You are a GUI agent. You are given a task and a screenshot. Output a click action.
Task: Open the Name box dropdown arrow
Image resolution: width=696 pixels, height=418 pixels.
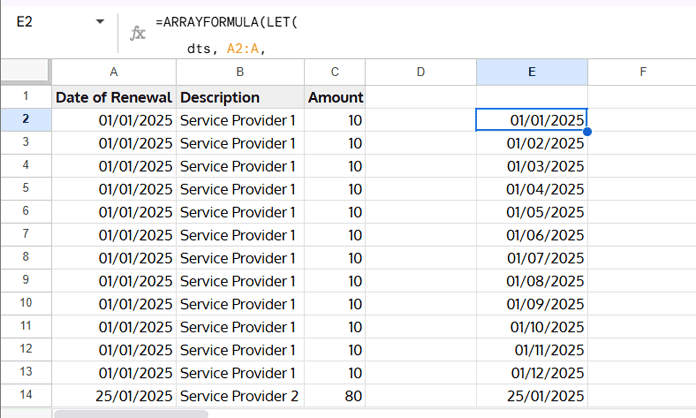100,22
